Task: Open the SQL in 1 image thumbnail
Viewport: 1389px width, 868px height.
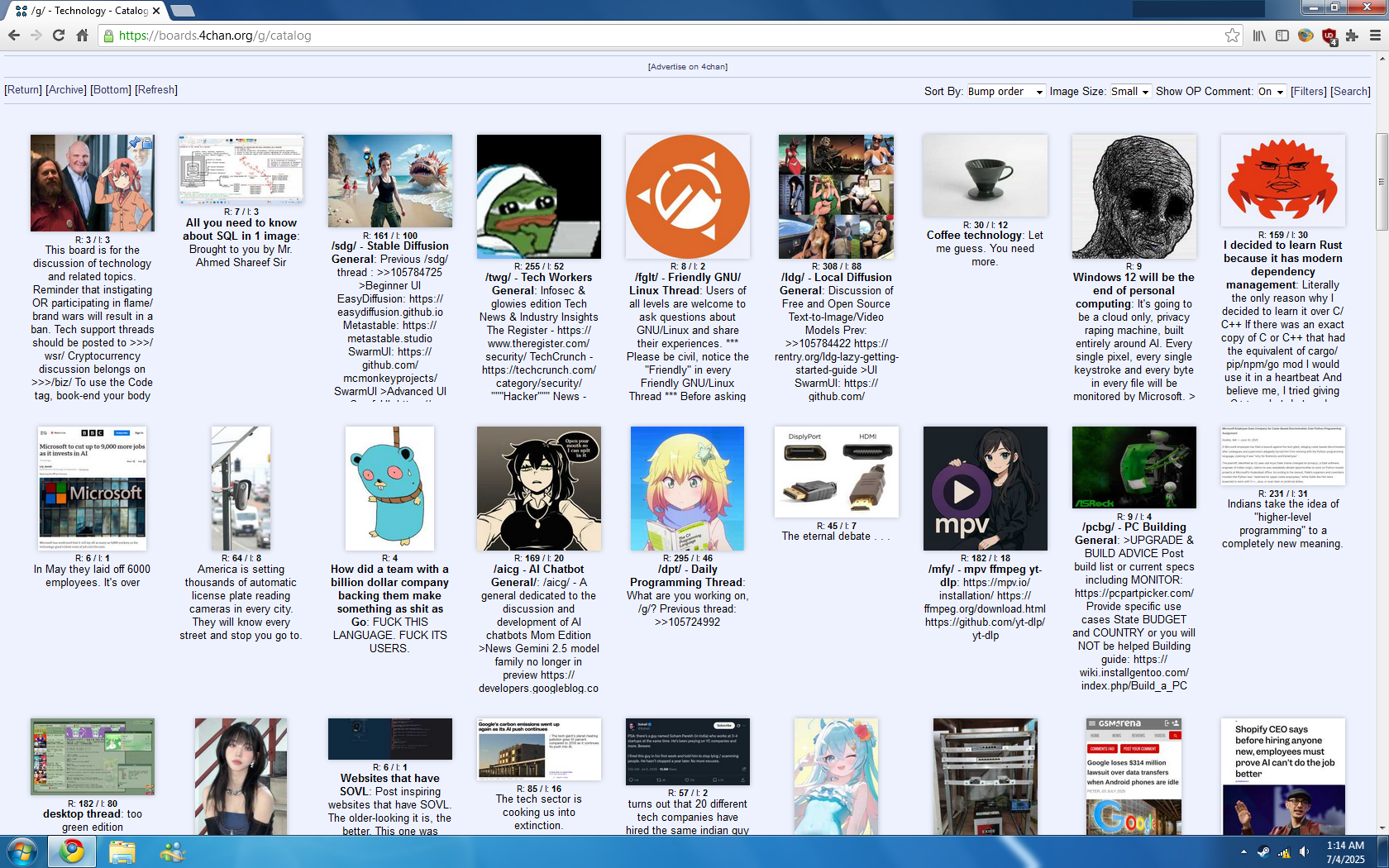Action: pyautogui.click(x=241, y=169)
